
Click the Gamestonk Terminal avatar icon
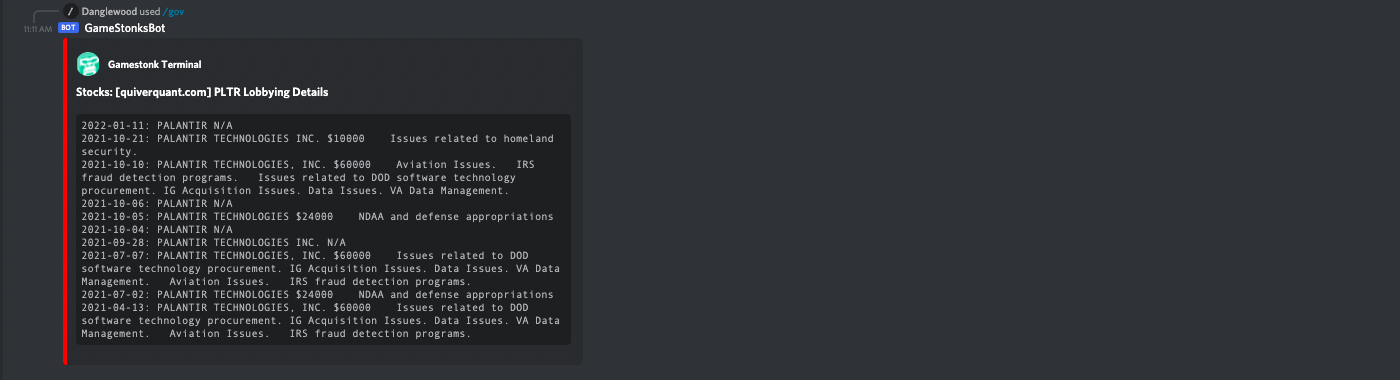[x=88, y=64]
